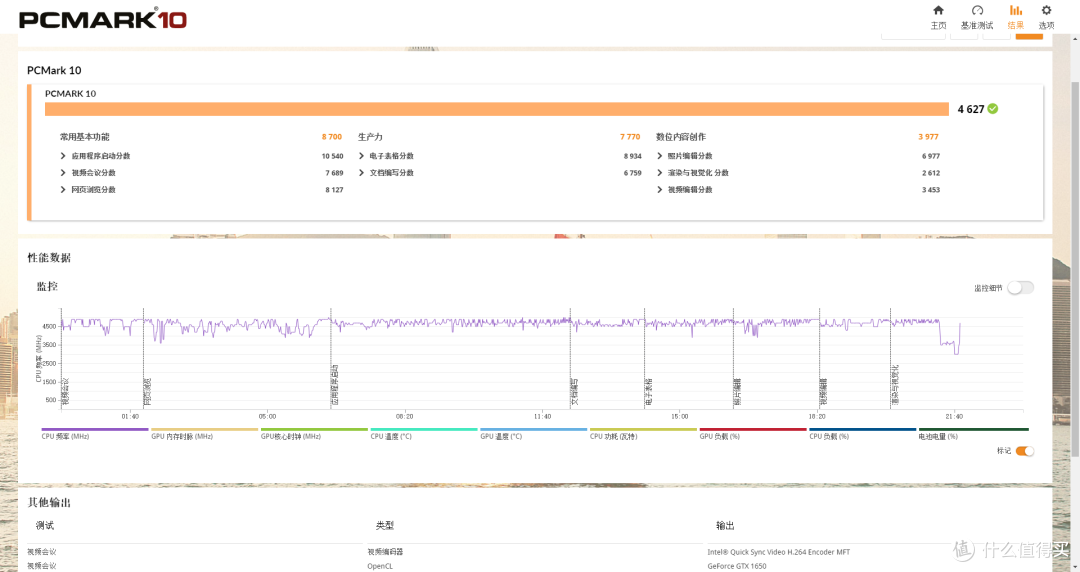Click the score value 8 934
Screen dimensions: 1080x572
coord(632,156)
